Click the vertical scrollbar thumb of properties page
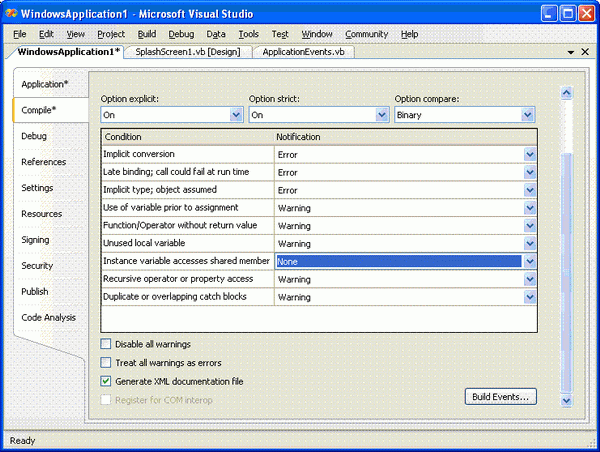 click(566, 273)
